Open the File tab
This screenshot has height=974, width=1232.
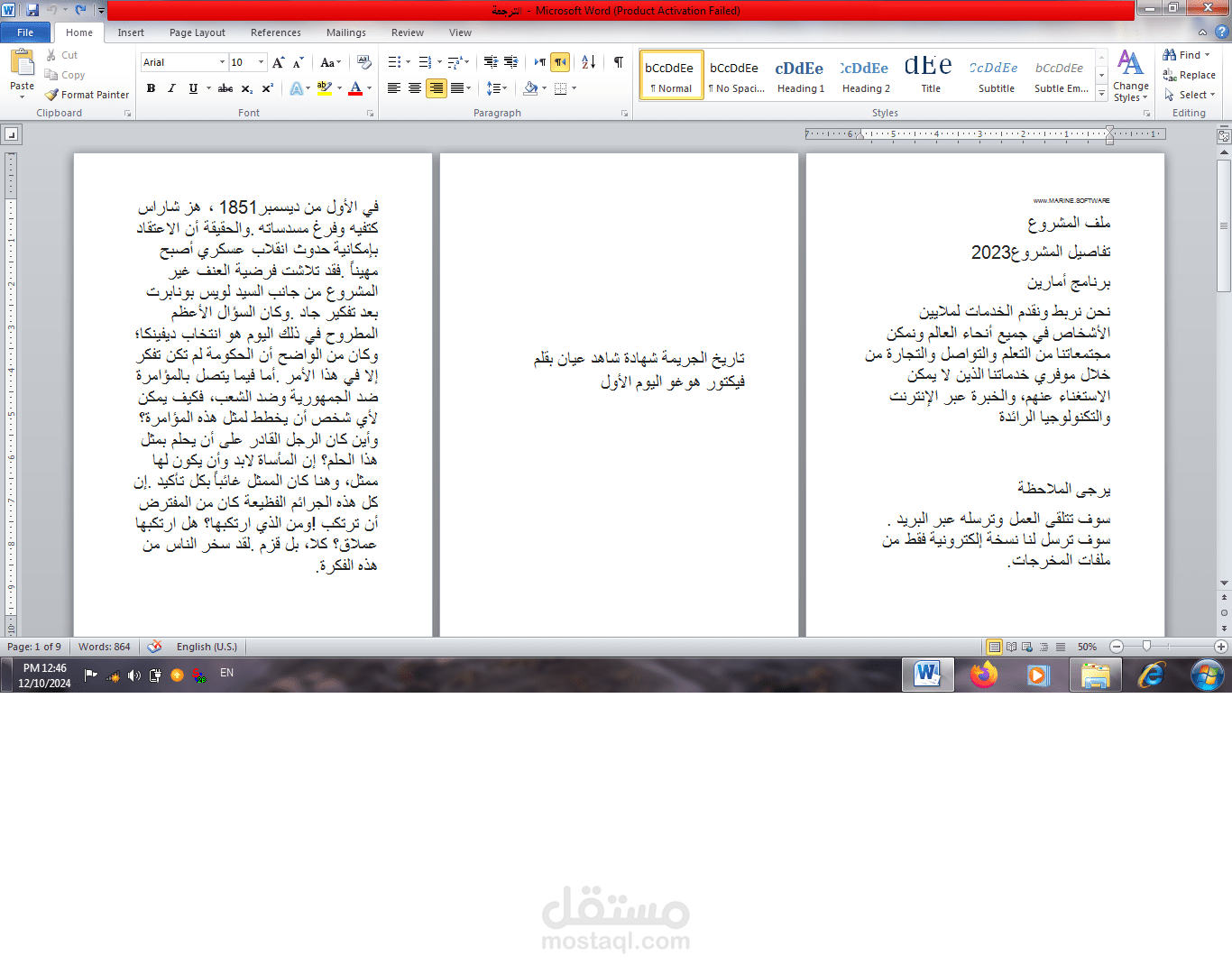(x=25, y=32)
